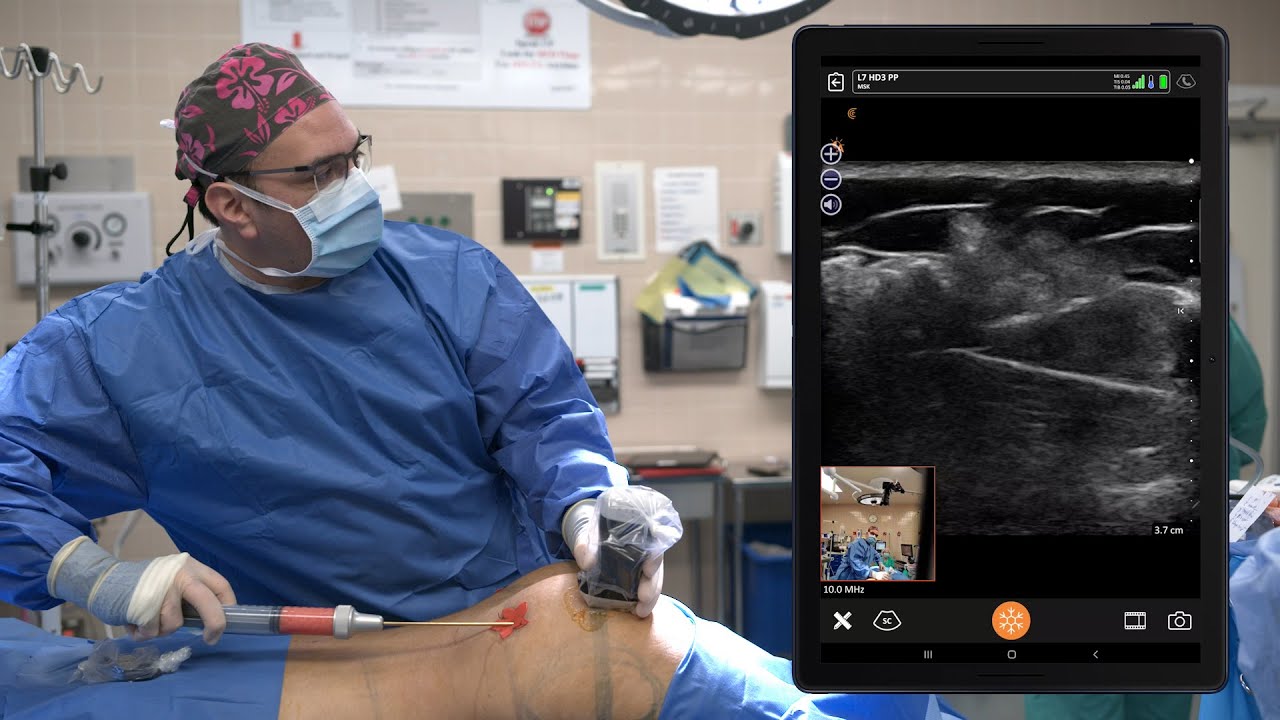This screenshot has width=1280, height=720.
Task: Open the annotation and measurement tools icon
Action: click(x=842, y=621)
